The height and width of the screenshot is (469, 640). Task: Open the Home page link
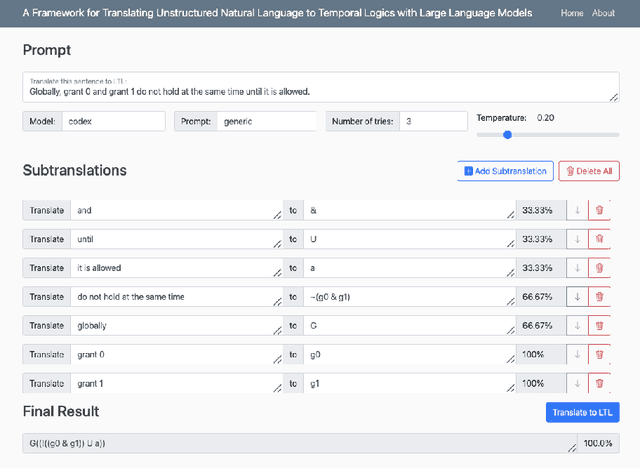(572, 13)
